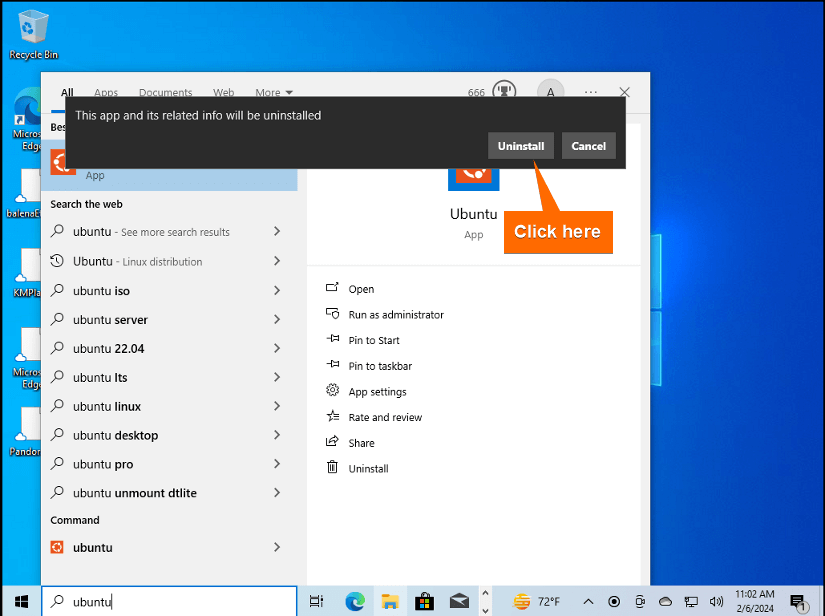This screenshot has width=825, height=616.
Task: Open the volume speaker tray icon
Action: pos(716,601)
